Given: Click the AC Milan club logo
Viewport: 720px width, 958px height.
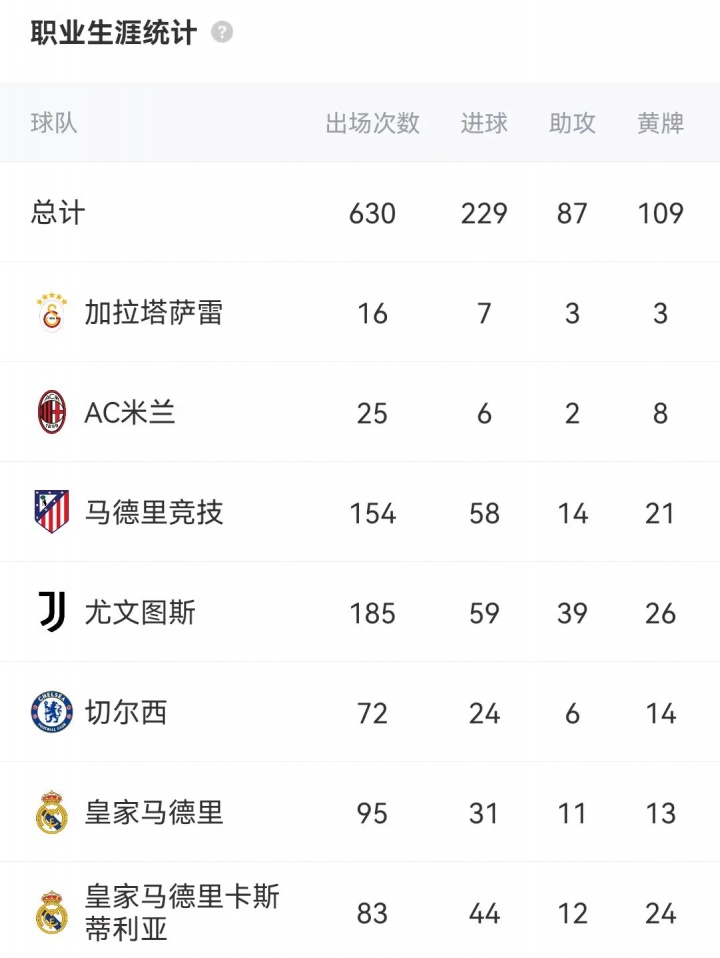Looking at the screenshot, I should pyautogui.click(x=51, y=412).
